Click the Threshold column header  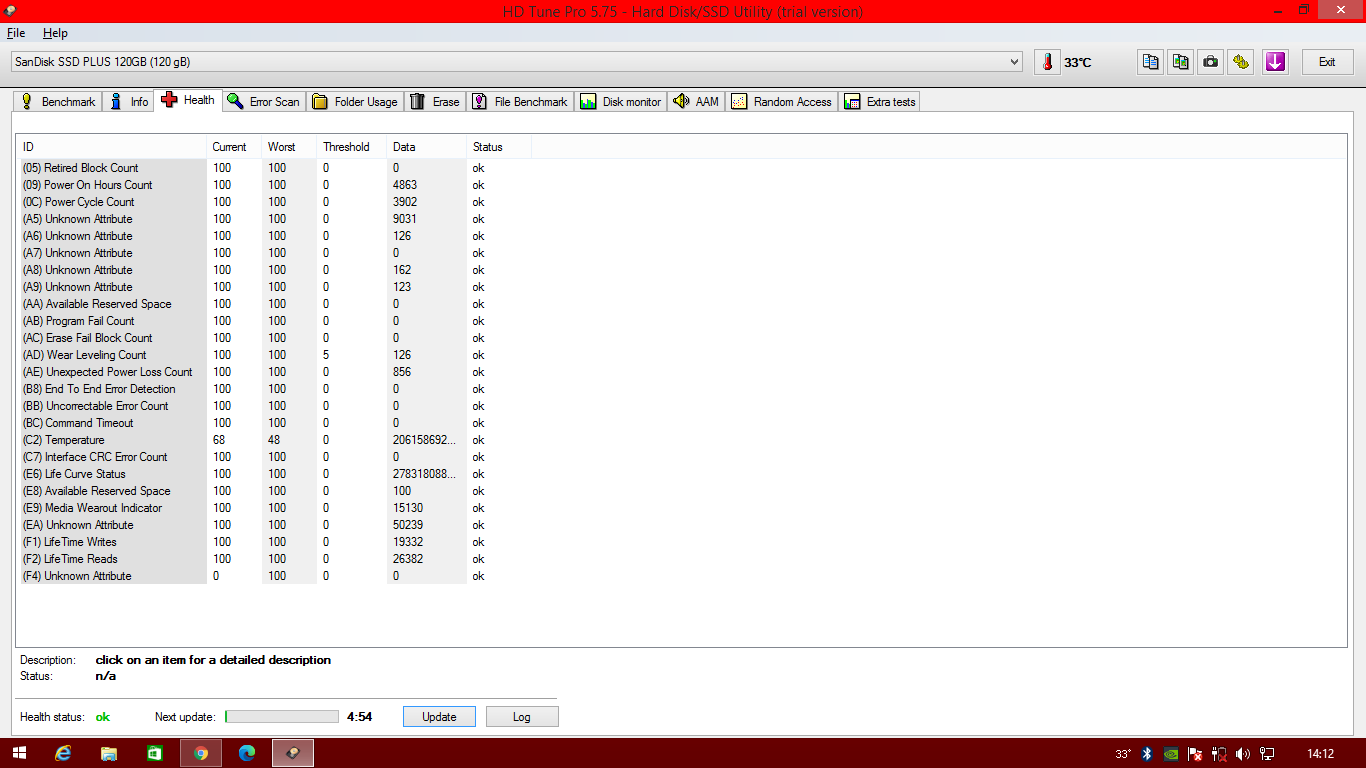(x=352, y=147)
